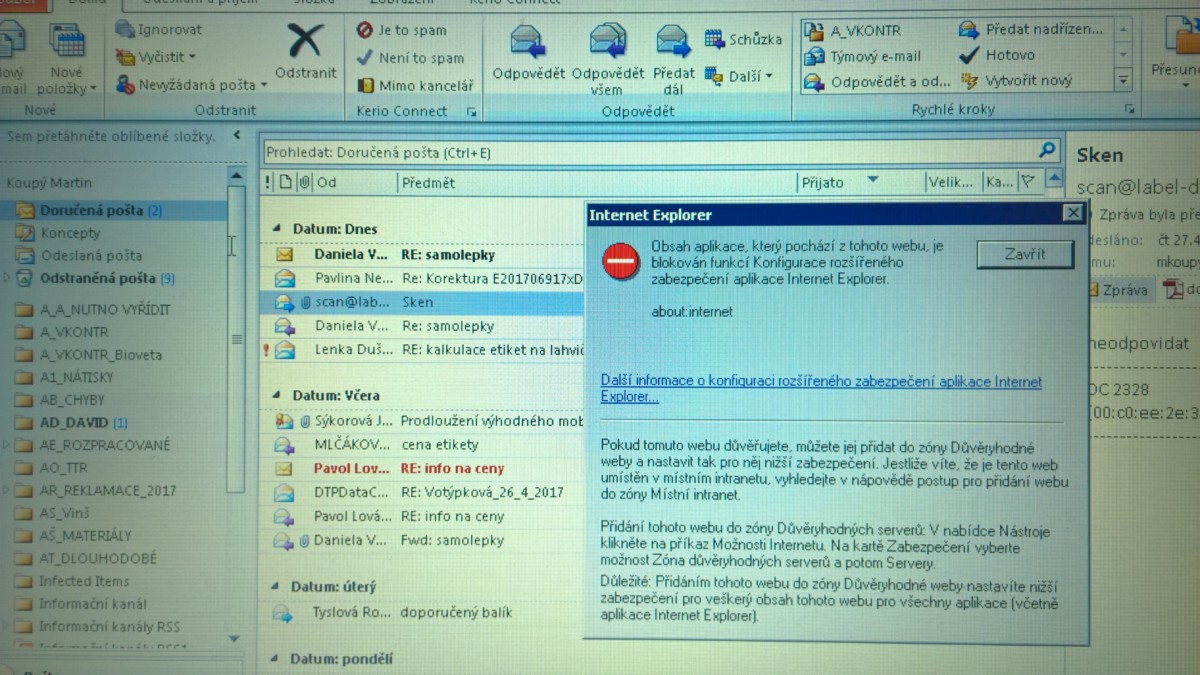Viewport: 1200px width, 675px height.
Task: Select the A_VKONTR_Bioveta folder
Action: pos(100,355)
